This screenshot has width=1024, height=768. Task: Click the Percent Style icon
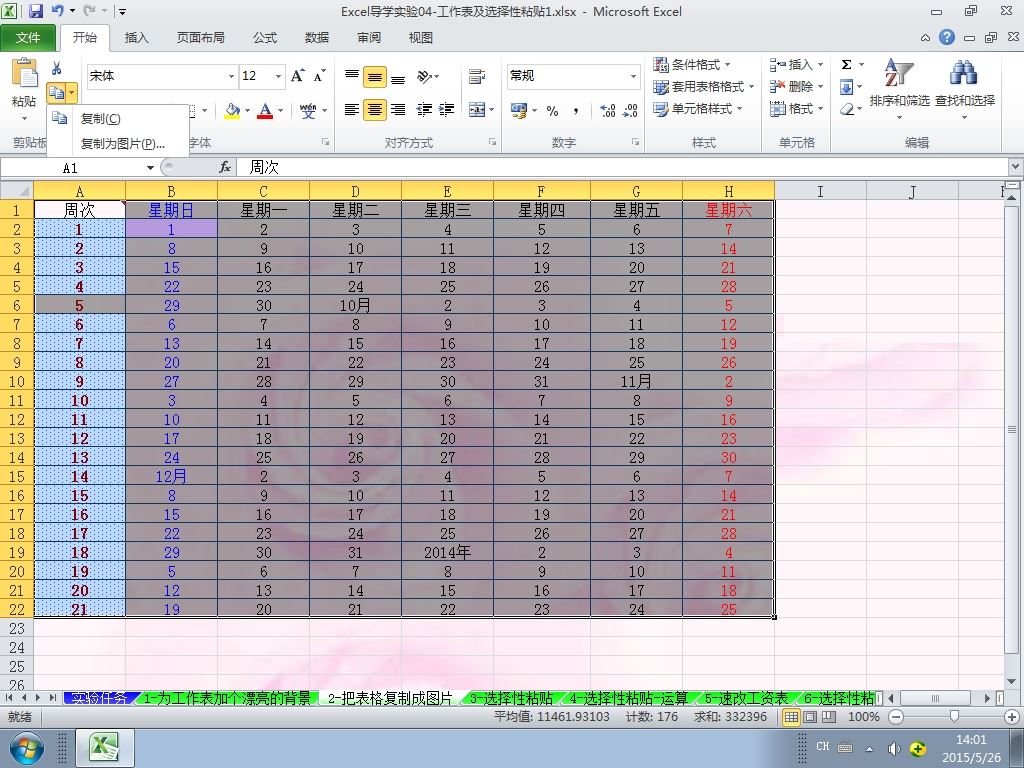point(552,110)
